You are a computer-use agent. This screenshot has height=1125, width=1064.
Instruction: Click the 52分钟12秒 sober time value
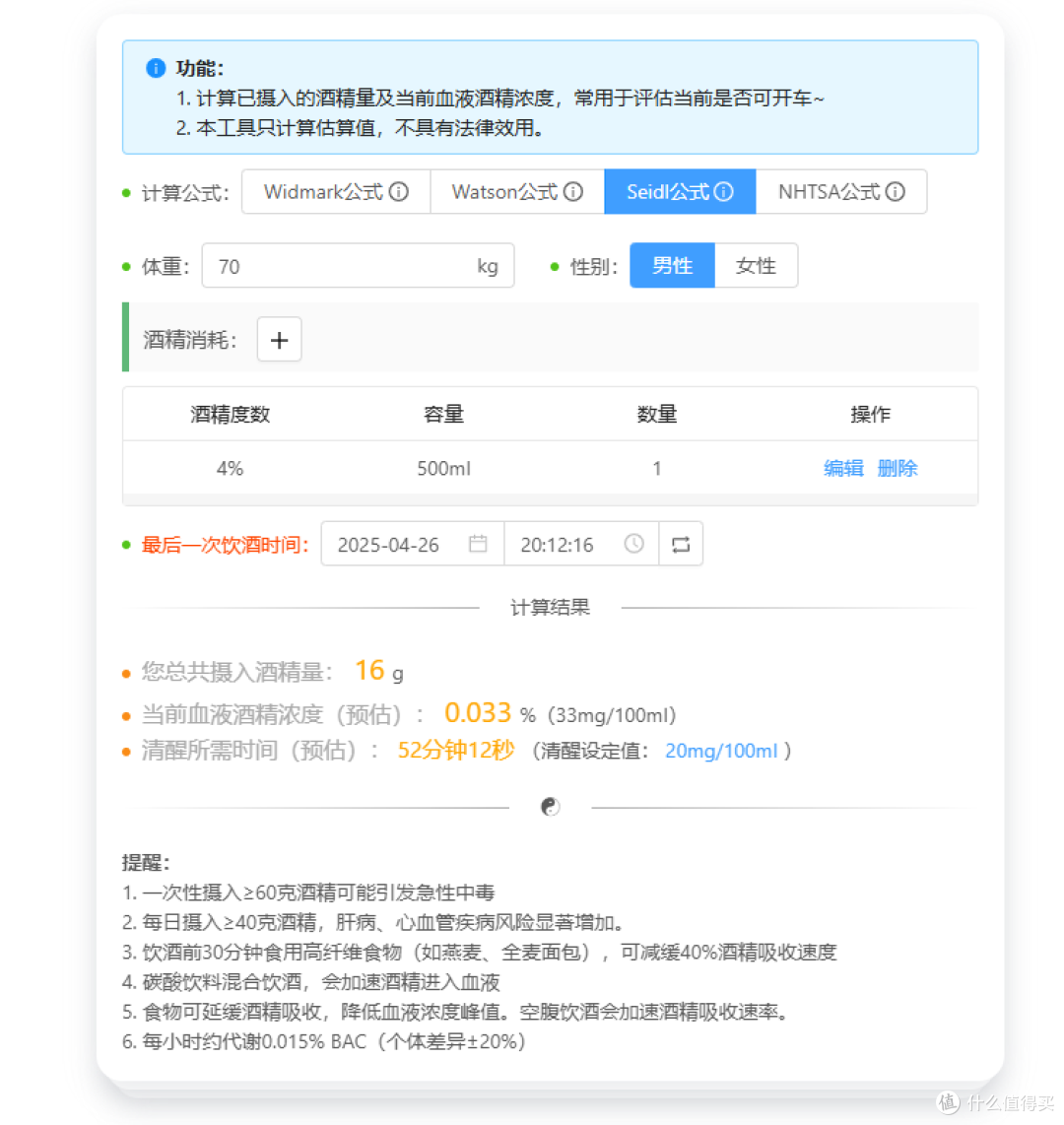pos(455,751)
